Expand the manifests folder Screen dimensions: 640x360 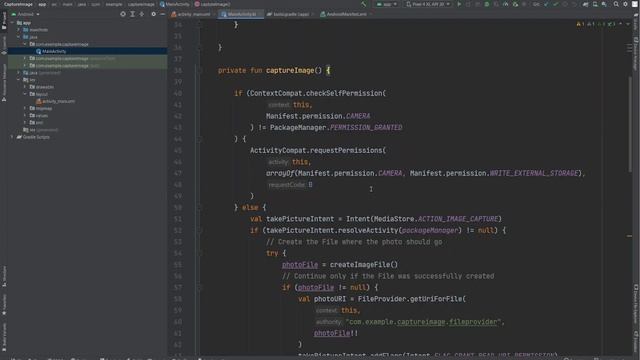click(19, 30)
